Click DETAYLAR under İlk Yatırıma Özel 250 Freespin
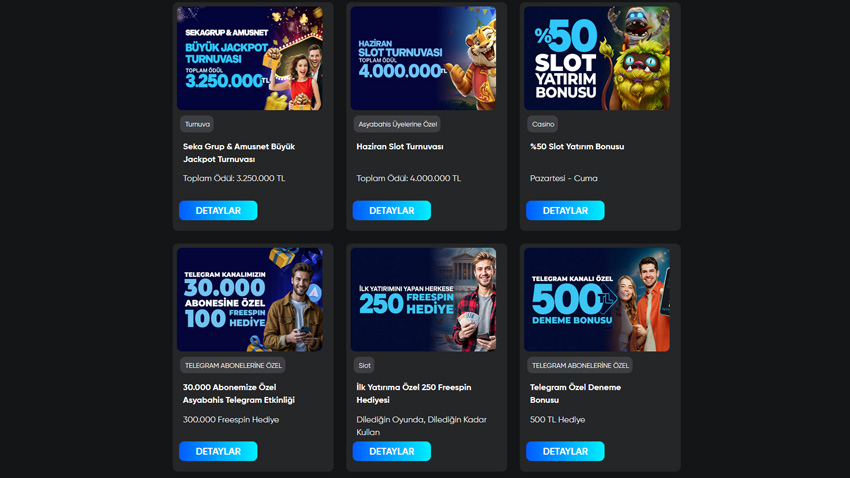Viewport: 850px width, 478px height. (x=391, y=451)
